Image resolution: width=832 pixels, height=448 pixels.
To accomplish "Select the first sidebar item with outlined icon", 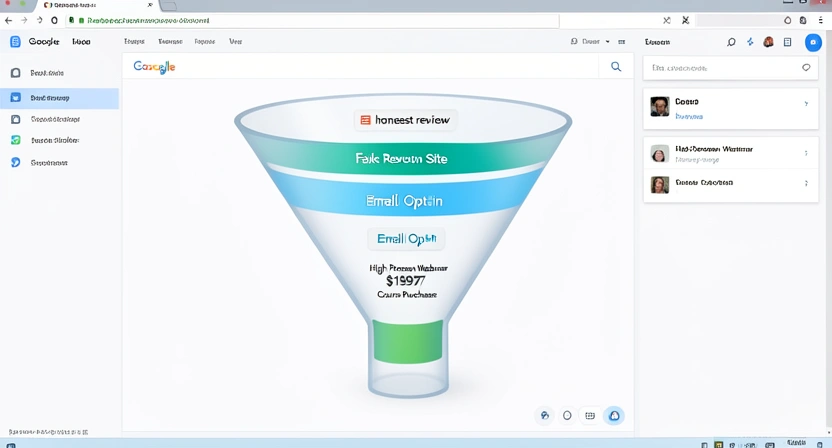I will [x=59, y=73].
